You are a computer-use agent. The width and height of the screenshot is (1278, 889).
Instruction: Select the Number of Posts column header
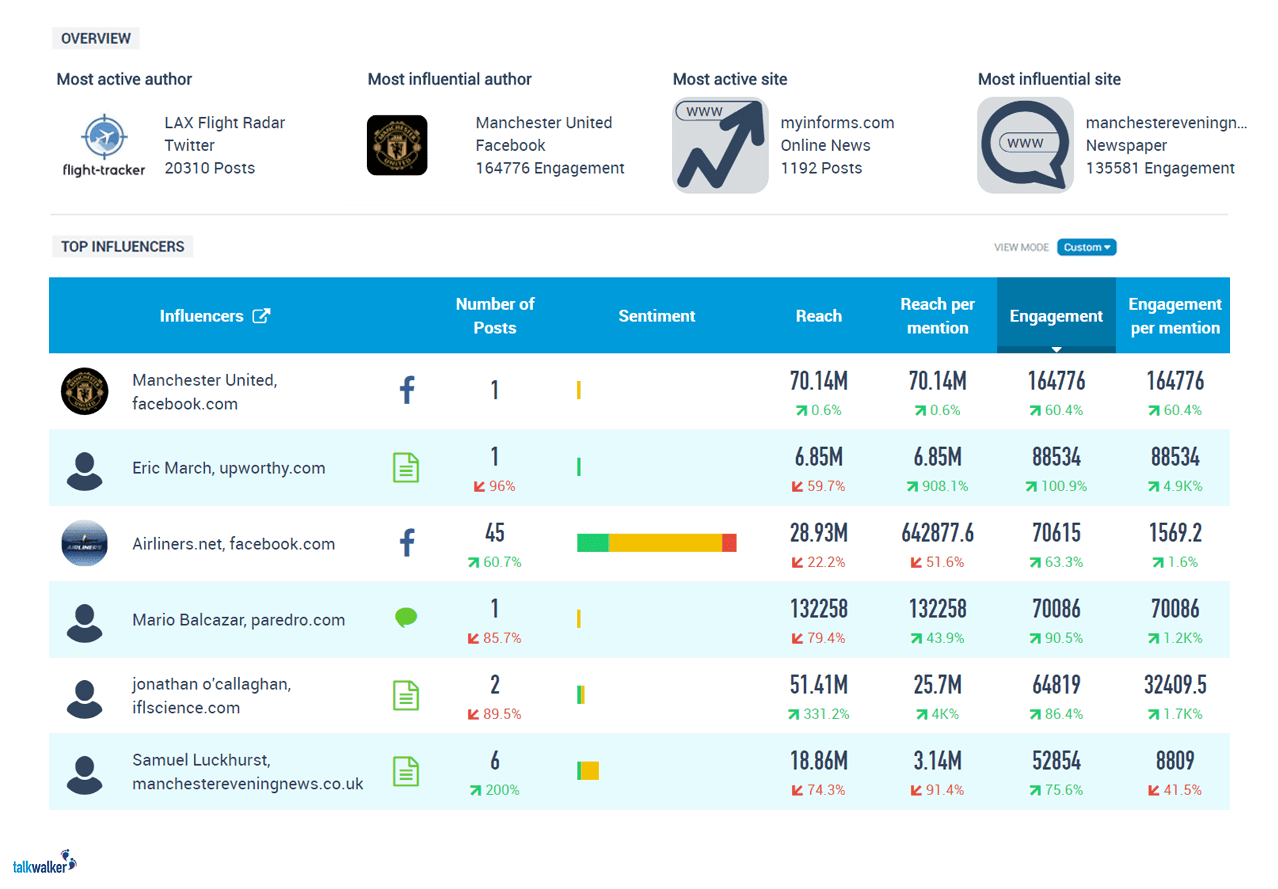pos(495,315)
